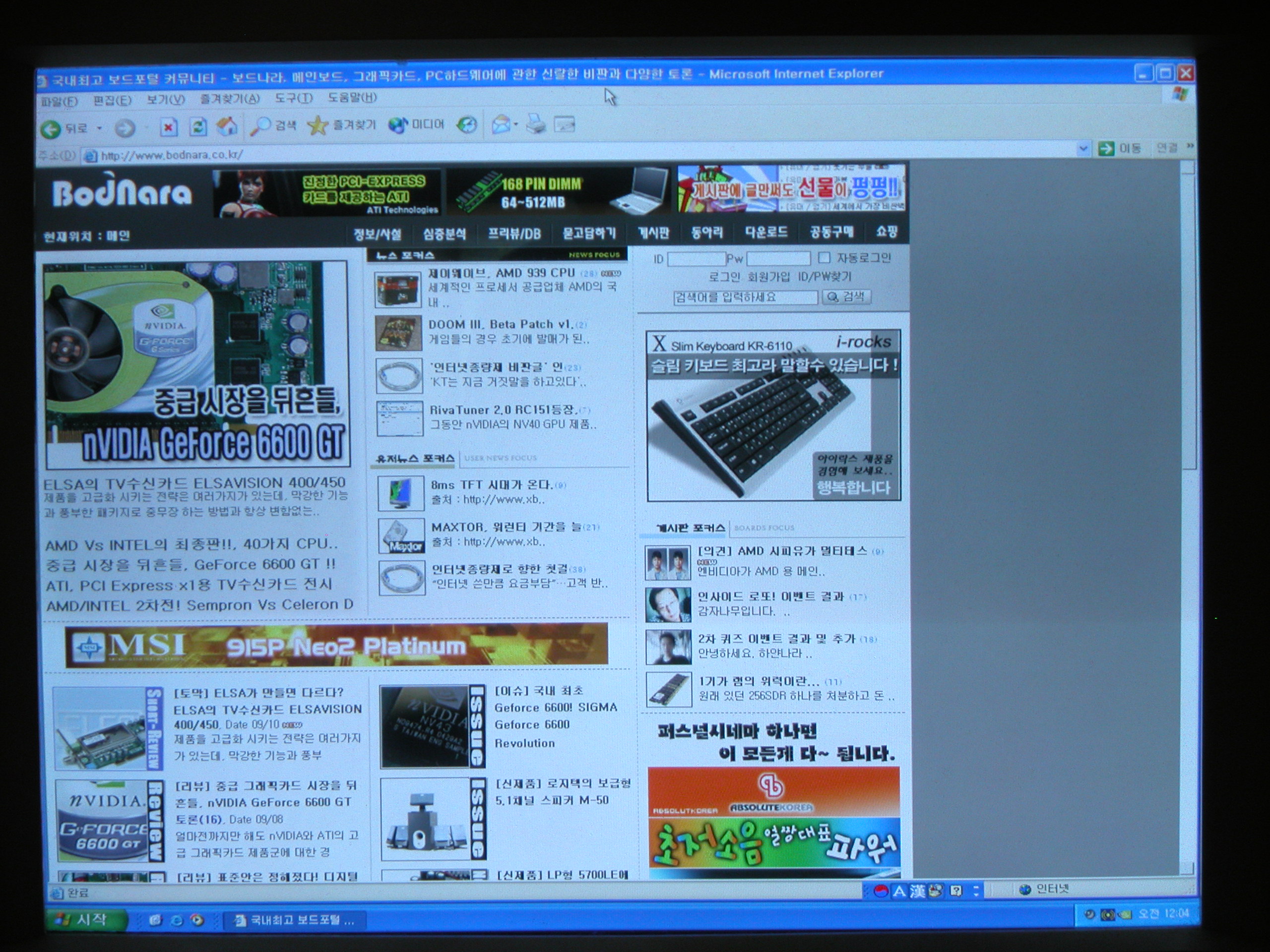Screen dimensions: 1270x952
Task: Click the show desktop quick launch icon
Action: [156, 920]
